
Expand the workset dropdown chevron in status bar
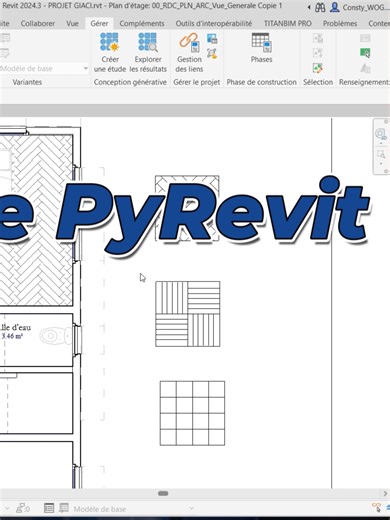tap(7, 509)
